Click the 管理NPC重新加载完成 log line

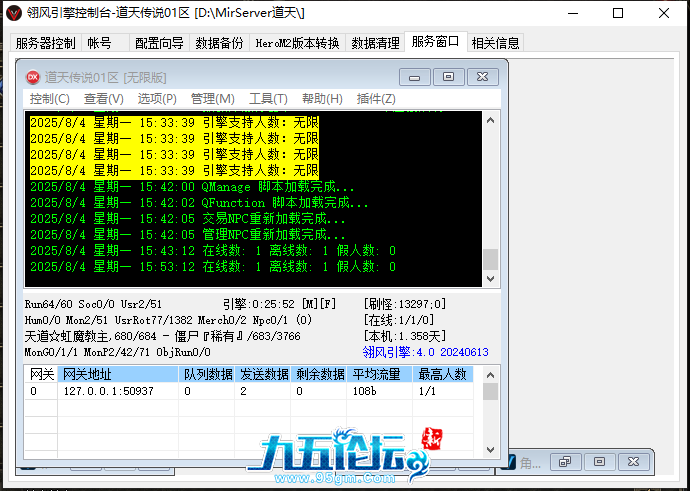(x=188, y=235)
